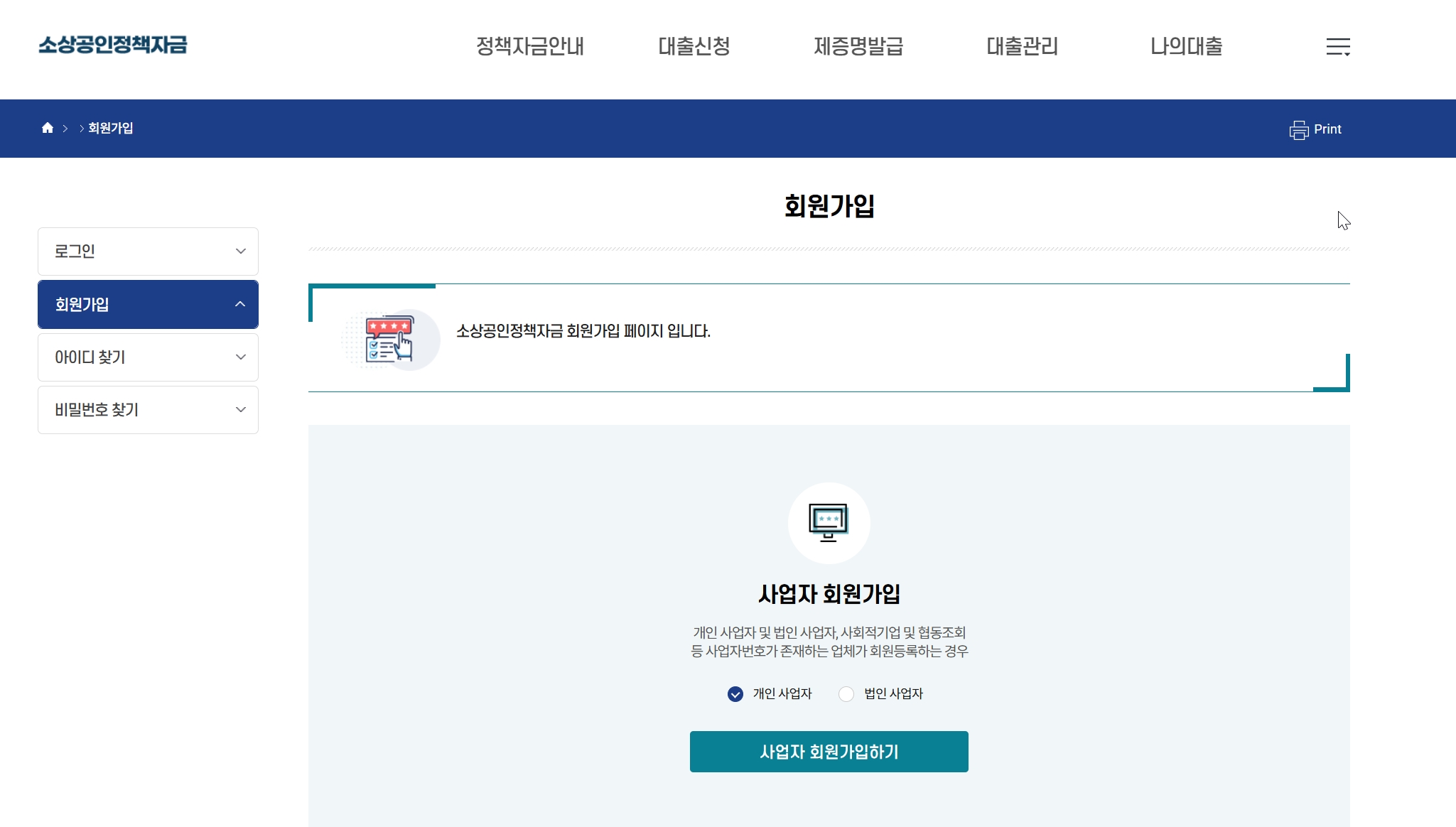Click the 회원가입 breadcrumb link
This screenshot has width=1456, height=827.
click(110, 128)
